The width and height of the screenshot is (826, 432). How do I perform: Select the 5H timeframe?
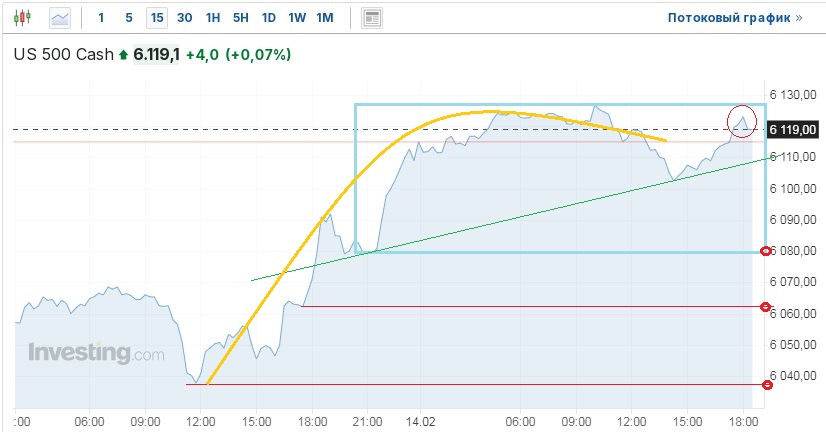click(x=241, y=18)
